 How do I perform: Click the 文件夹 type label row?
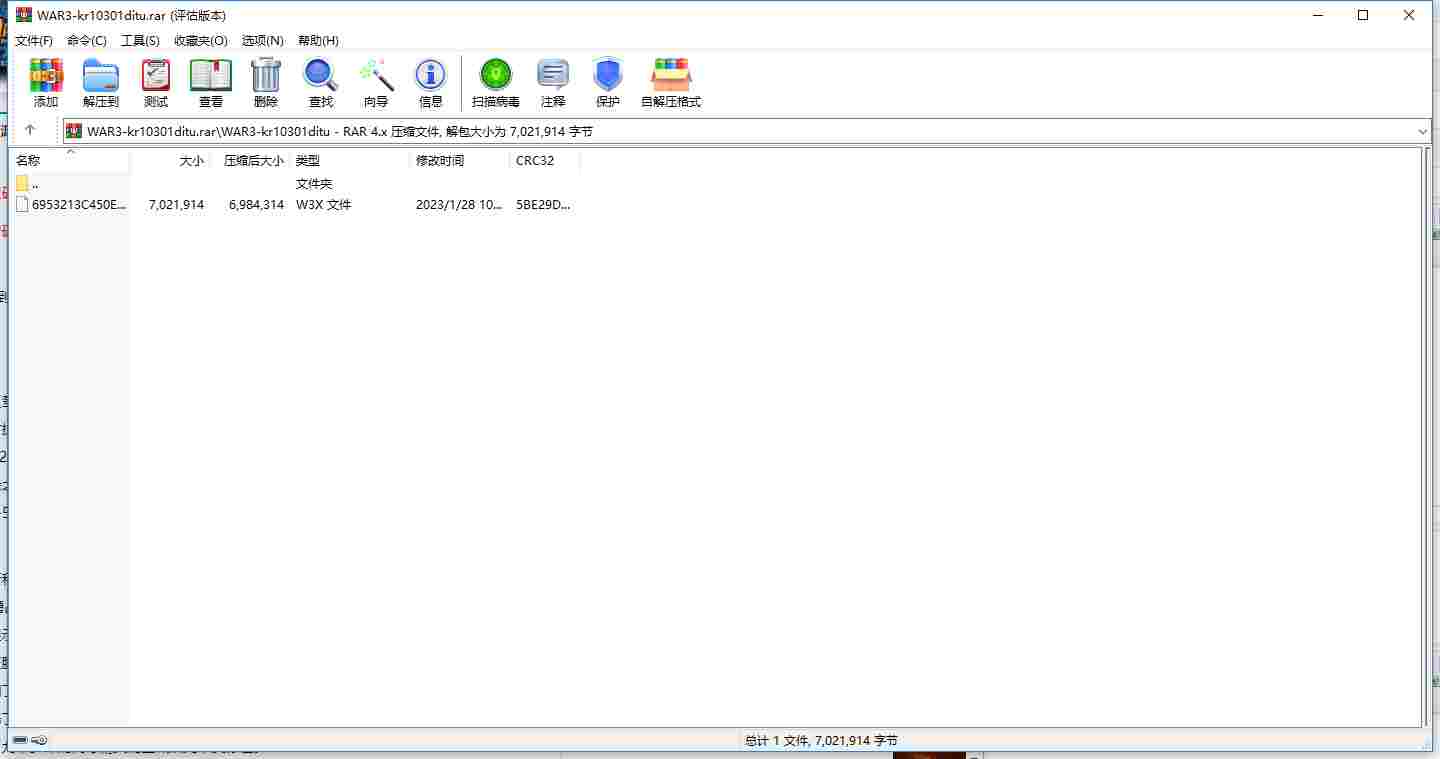[314, 184]
